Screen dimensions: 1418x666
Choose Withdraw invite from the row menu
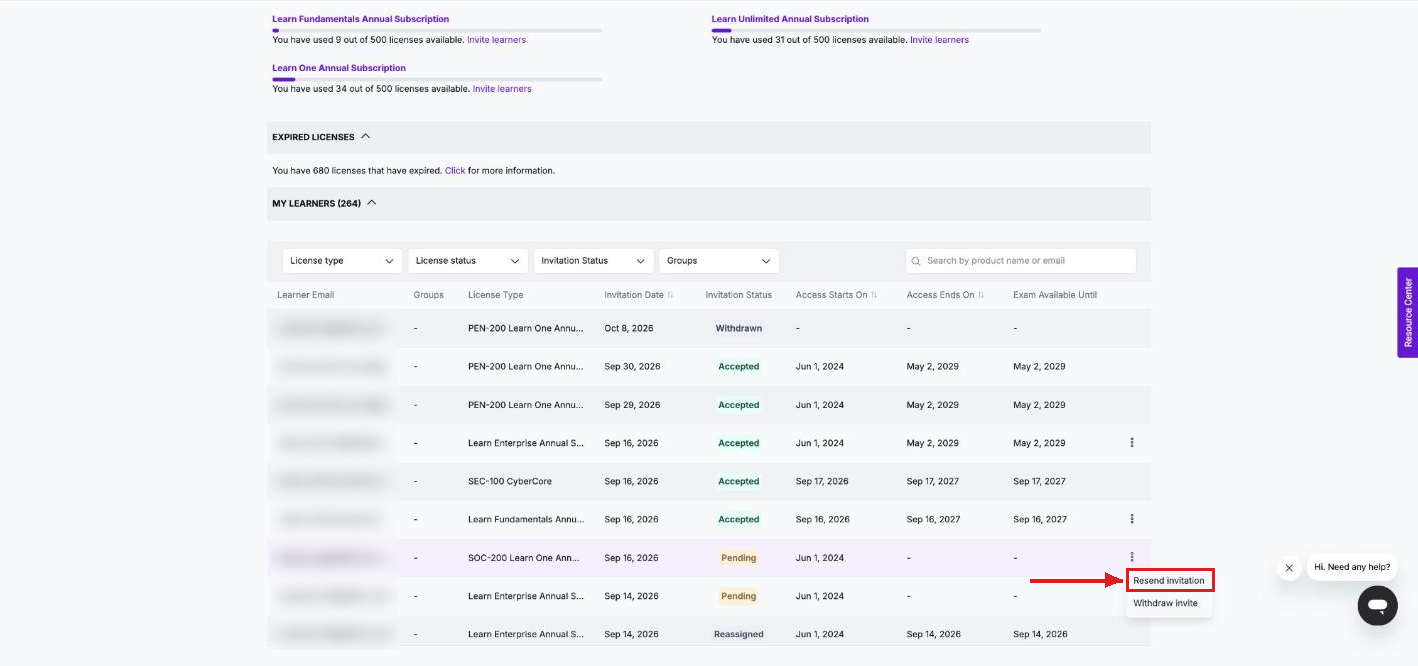click(x=1165, y=603)
